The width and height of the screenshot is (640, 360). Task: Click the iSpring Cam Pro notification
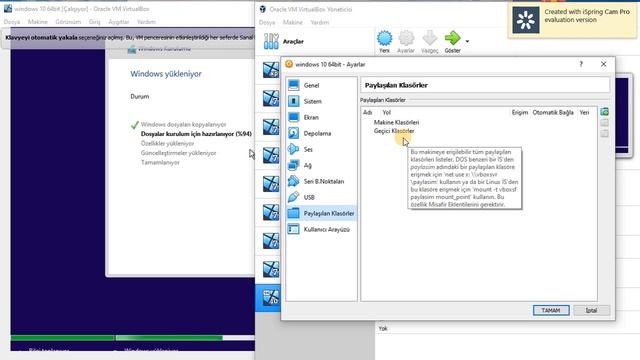point(571,20)
